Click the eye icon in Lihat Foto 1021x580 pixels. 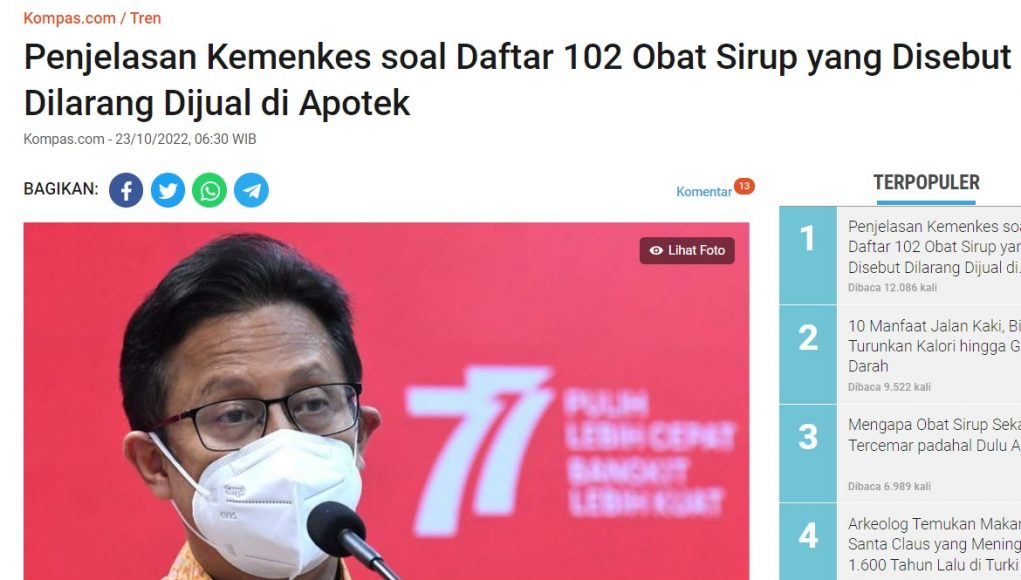(x=656, y=250)
